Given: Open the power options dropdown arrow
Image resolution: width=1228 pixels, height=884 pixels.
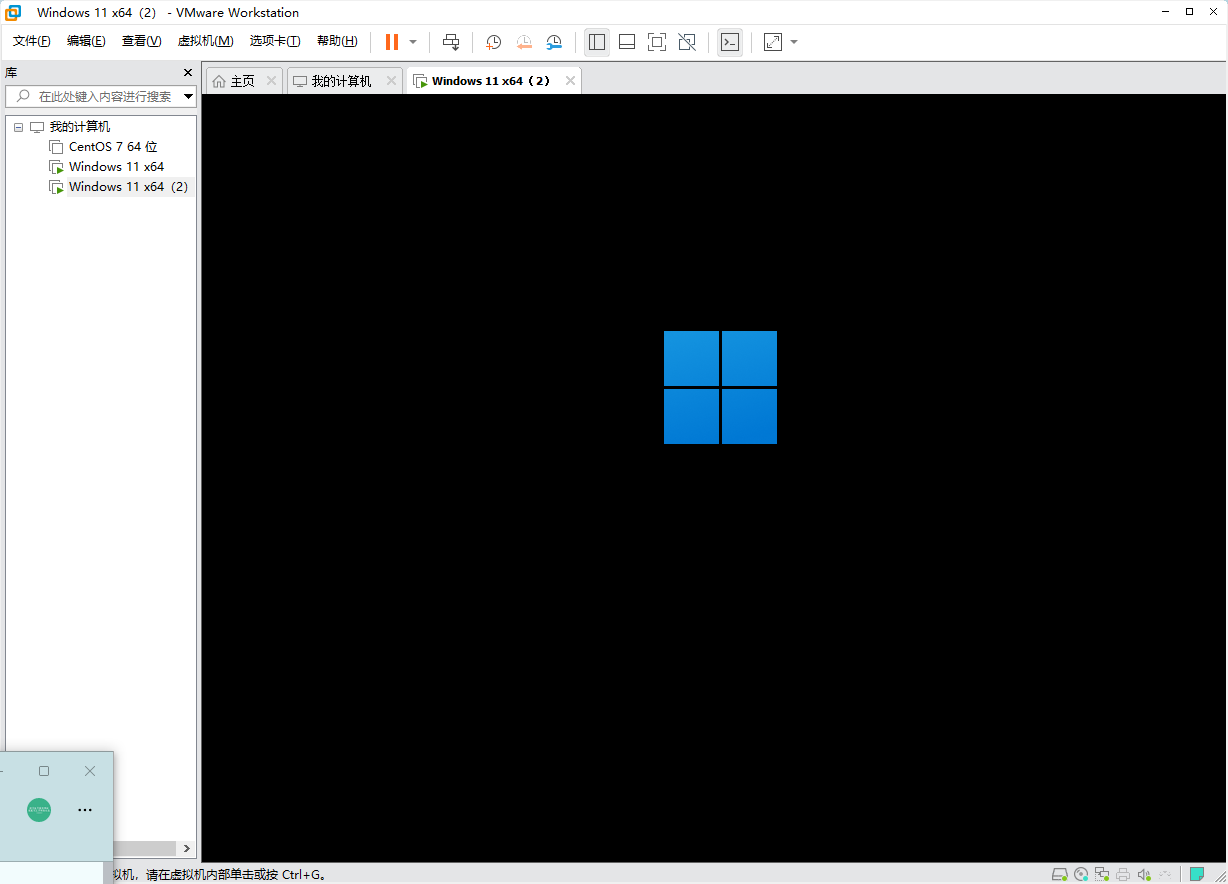Looking at the screenshot, I should (413, 42).
